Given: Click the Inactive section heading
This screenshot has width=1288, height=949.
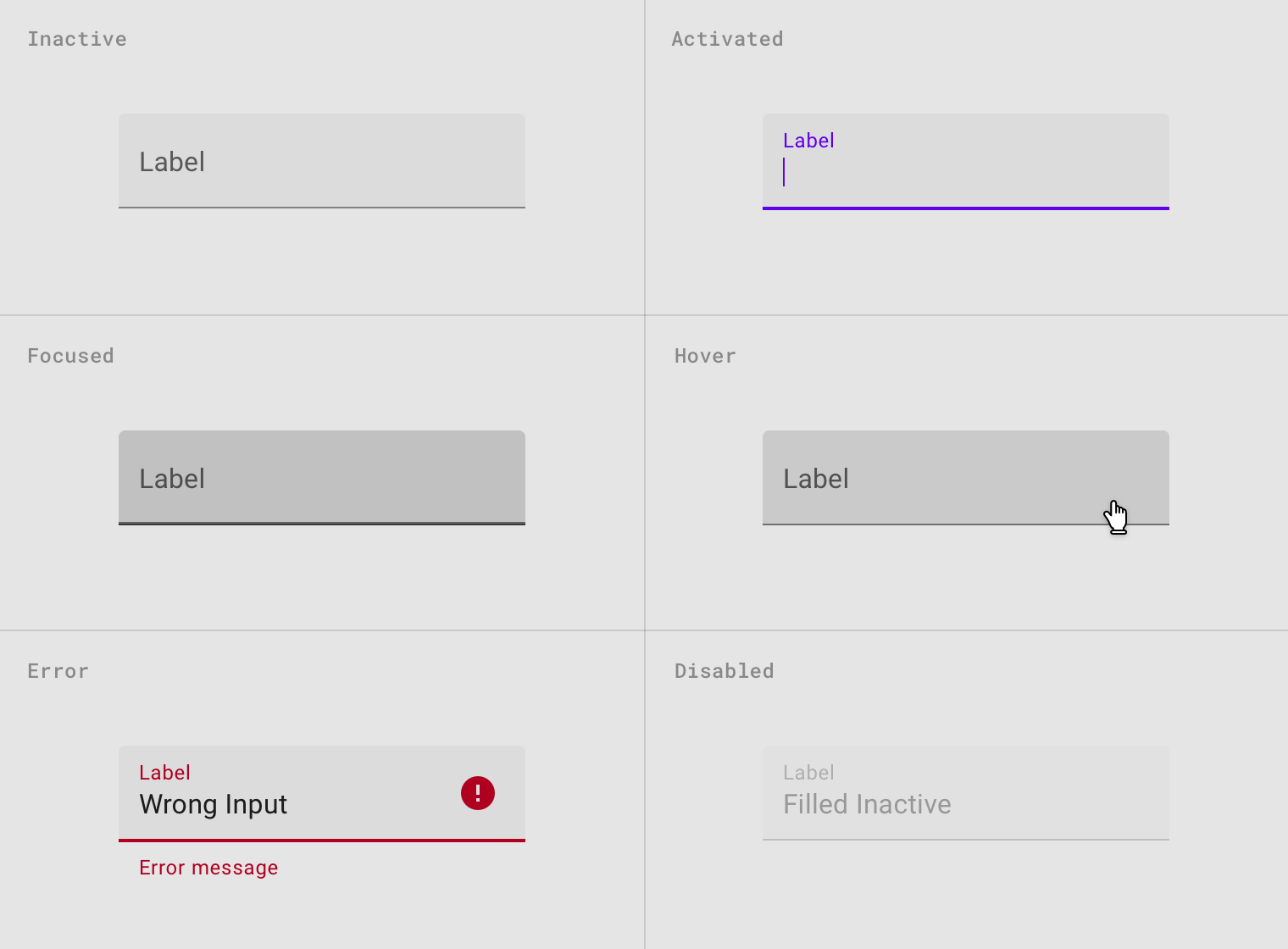Looking at the screenshot, I should [77, 39].
